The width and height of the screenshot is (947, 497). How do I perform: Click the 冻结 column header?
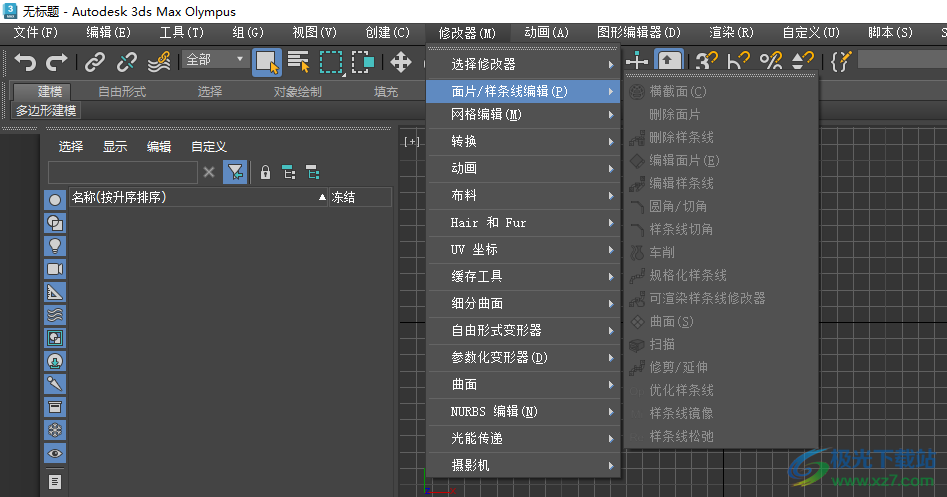(x=360, y=197)
